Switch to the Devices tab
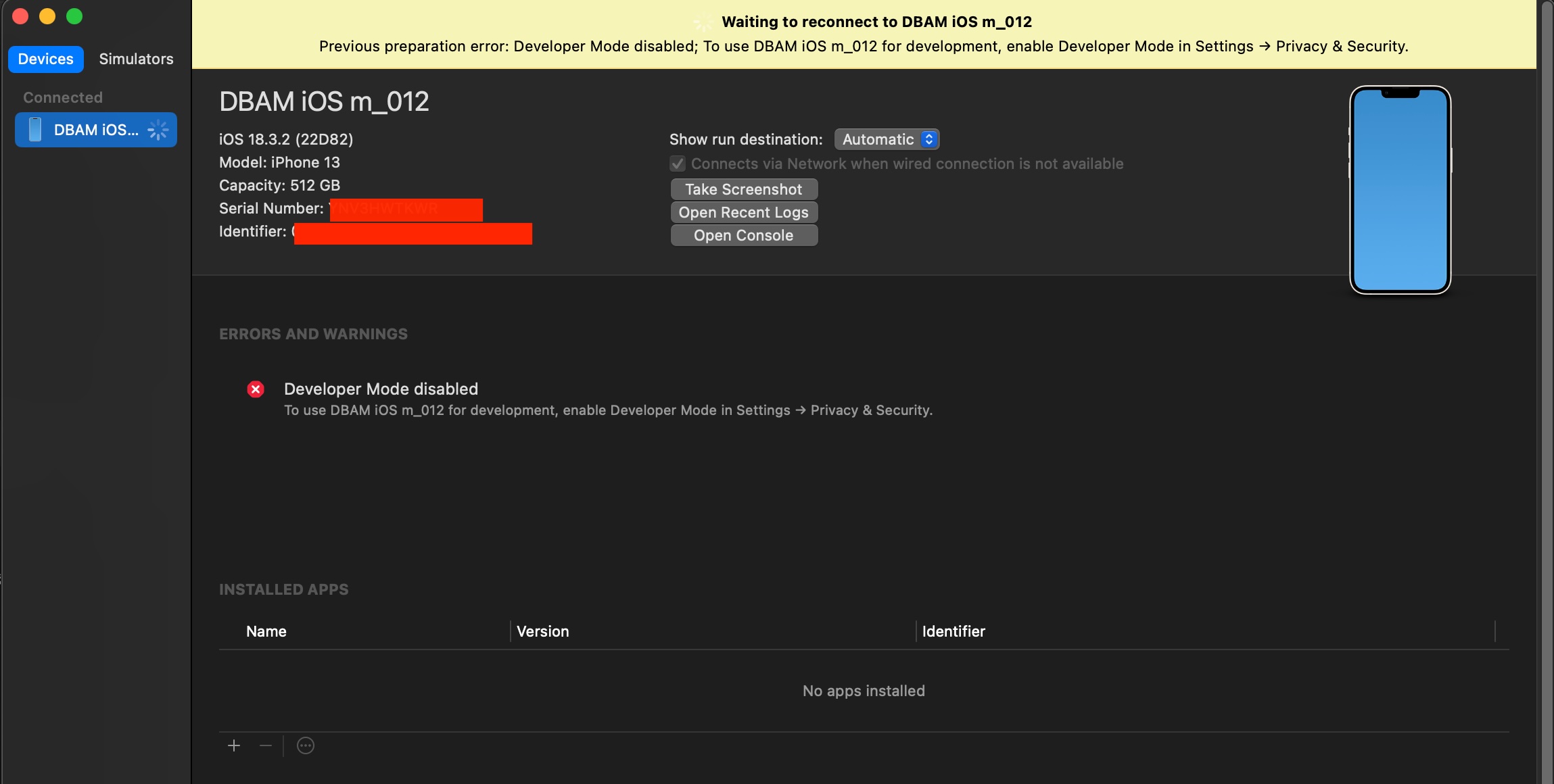This screenshot has height=784, width=1554. tap(46, 59)
